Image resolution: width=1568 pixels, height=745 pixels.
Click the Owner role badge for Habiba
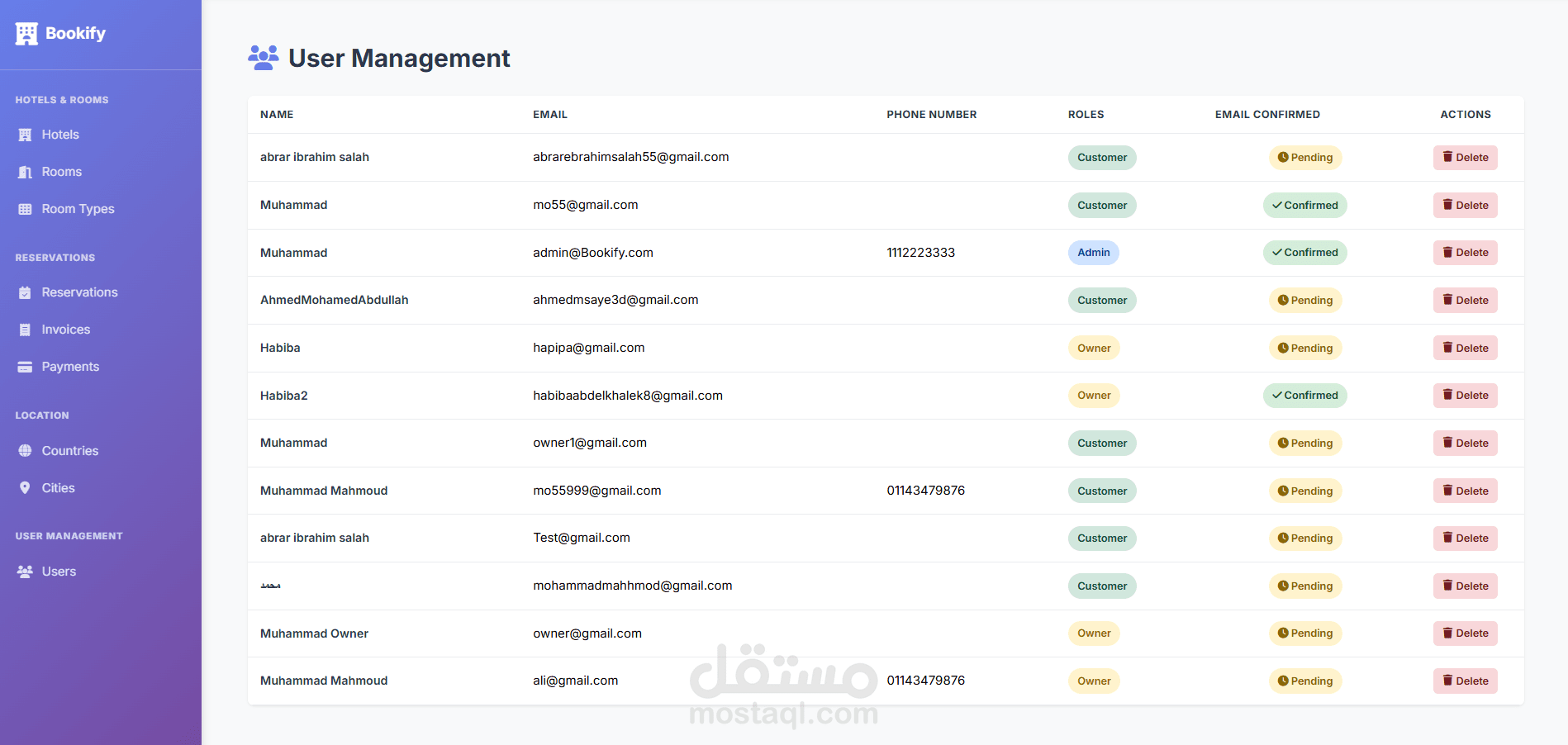(1094, 349)
